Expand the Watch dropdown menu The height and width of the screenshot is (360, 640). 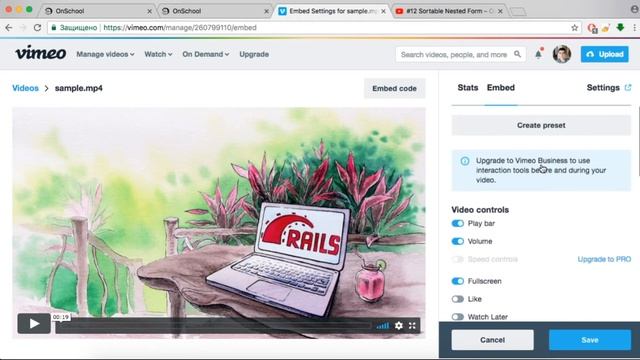(x=158, y=54)
